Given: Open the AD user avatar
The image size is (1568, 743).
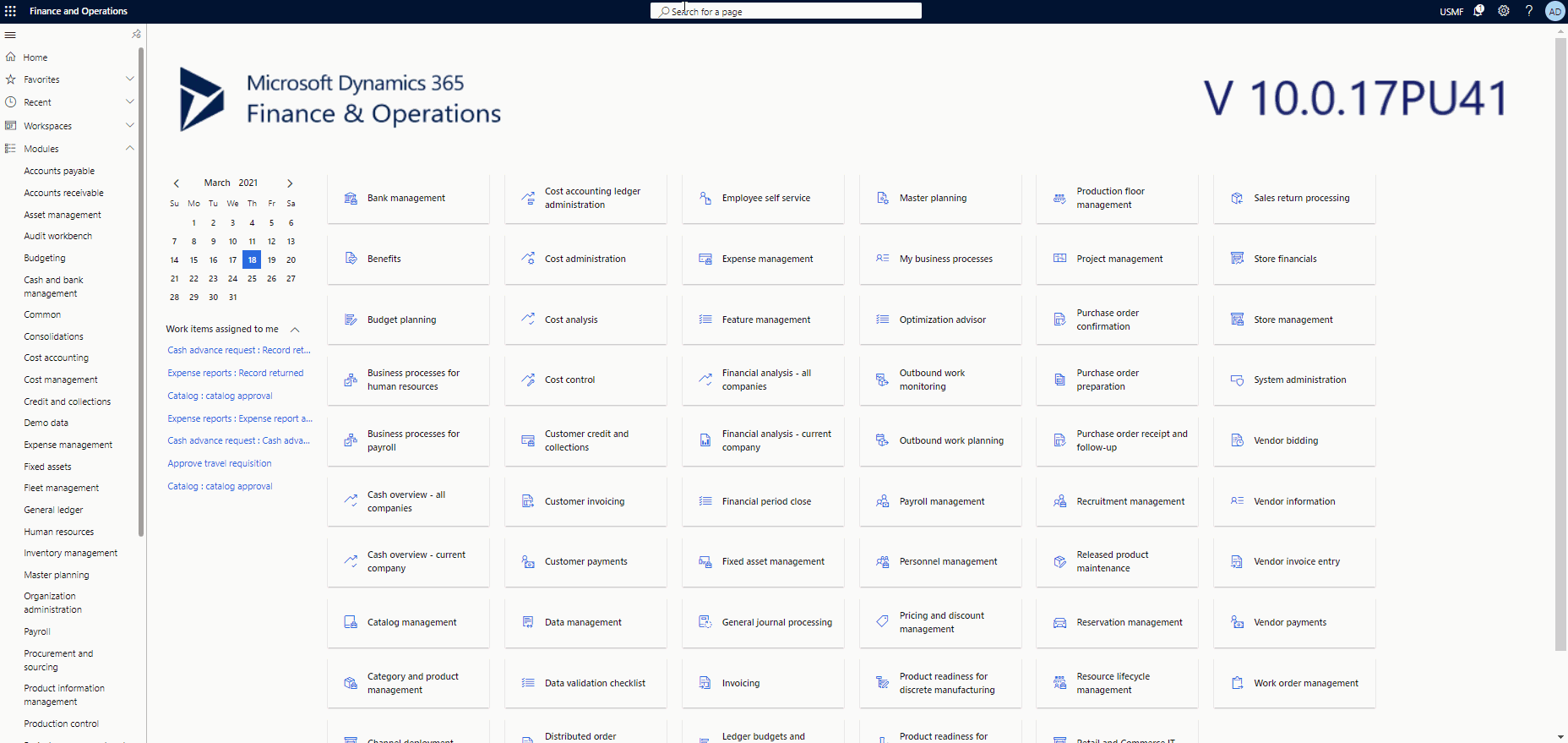Looking at the screenshot, I should (x=1554, y=11).
